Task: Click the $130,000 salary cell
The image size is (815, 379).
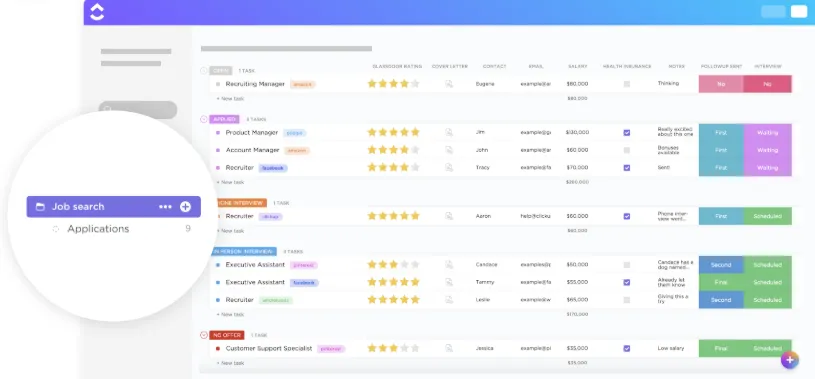Action: point(577,133)
